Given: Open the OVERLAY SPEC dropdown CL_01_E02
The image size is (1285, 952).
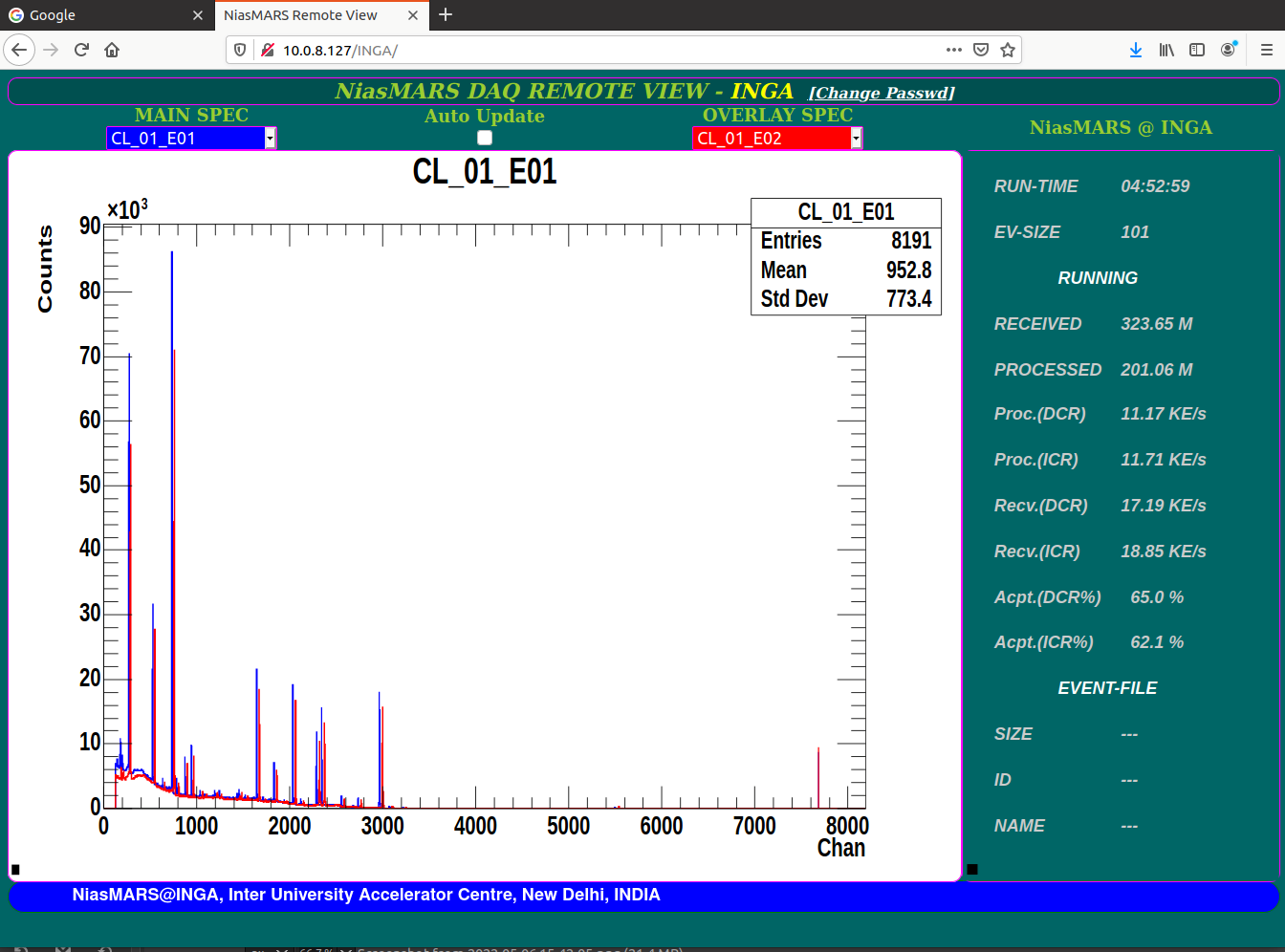Looking at the screenshot, I should pos(777,139).
